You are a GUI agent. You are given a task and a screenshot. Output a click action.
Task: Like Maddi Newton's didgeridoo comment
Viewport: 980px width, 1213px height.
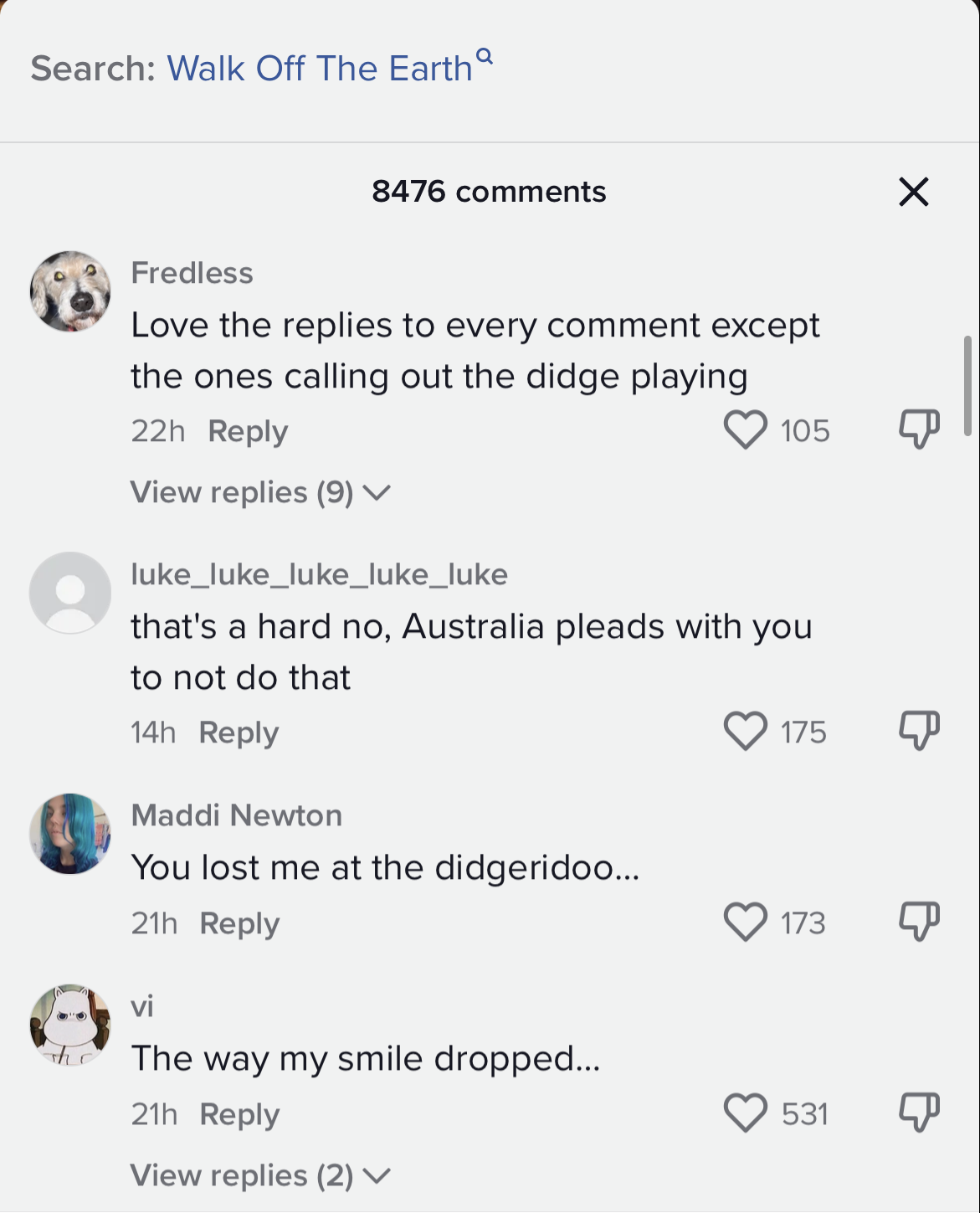pyautogui.click(x=745, y=923)
